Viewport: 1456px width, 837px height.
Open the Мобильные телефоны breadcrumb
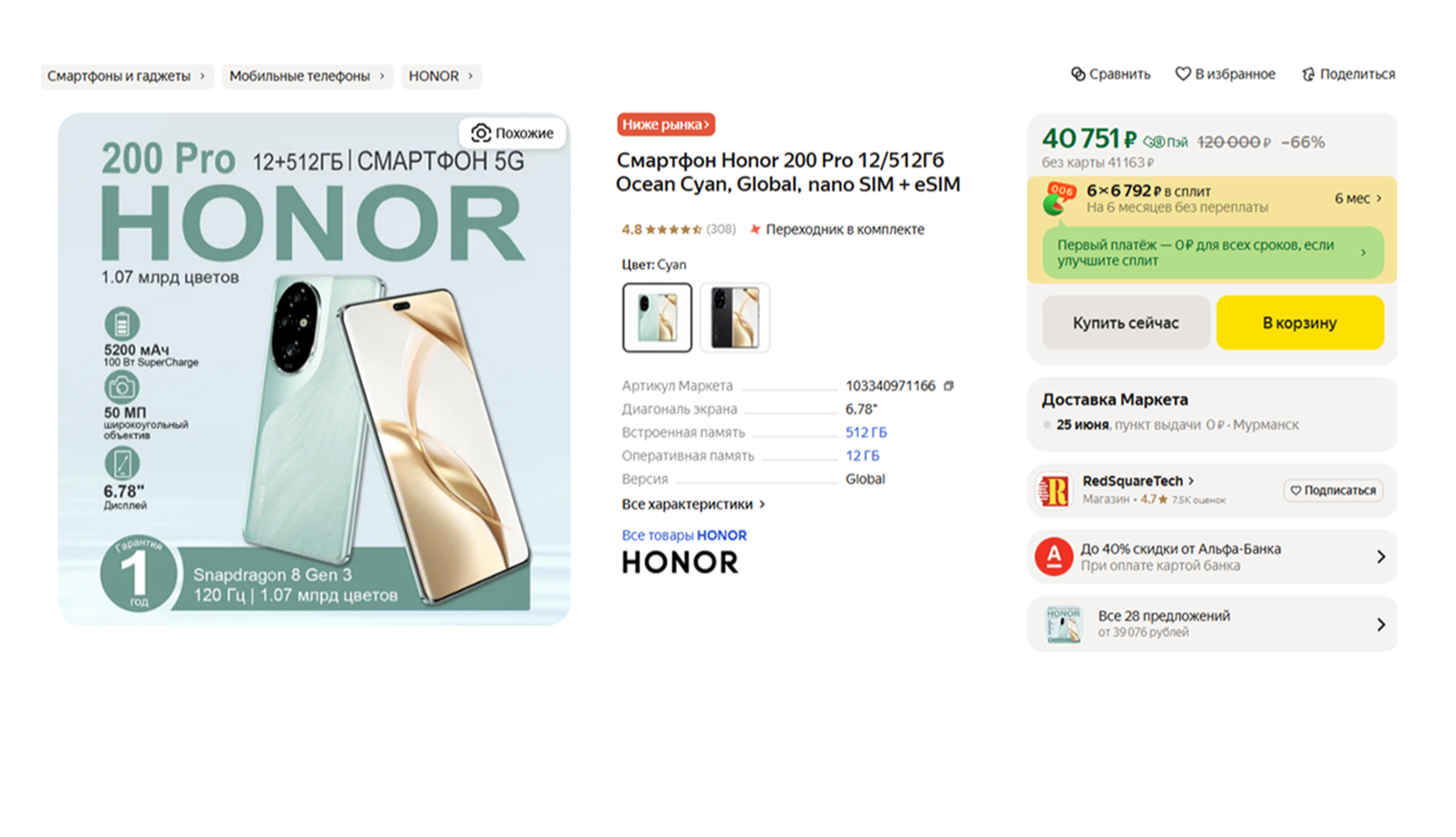point(307,76)
